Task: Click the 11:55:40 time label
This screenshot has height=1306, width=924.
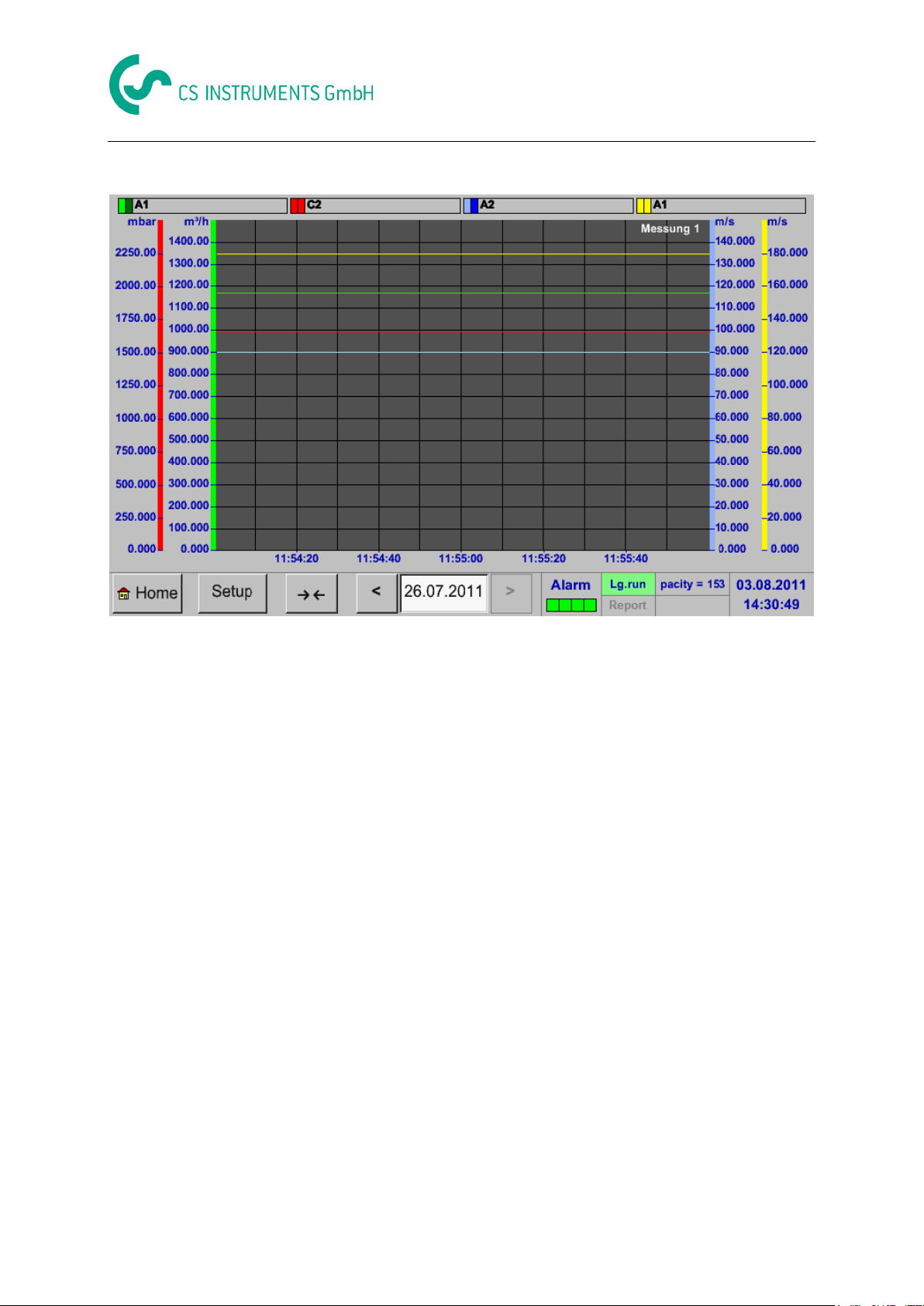Action: click(626, 558)
